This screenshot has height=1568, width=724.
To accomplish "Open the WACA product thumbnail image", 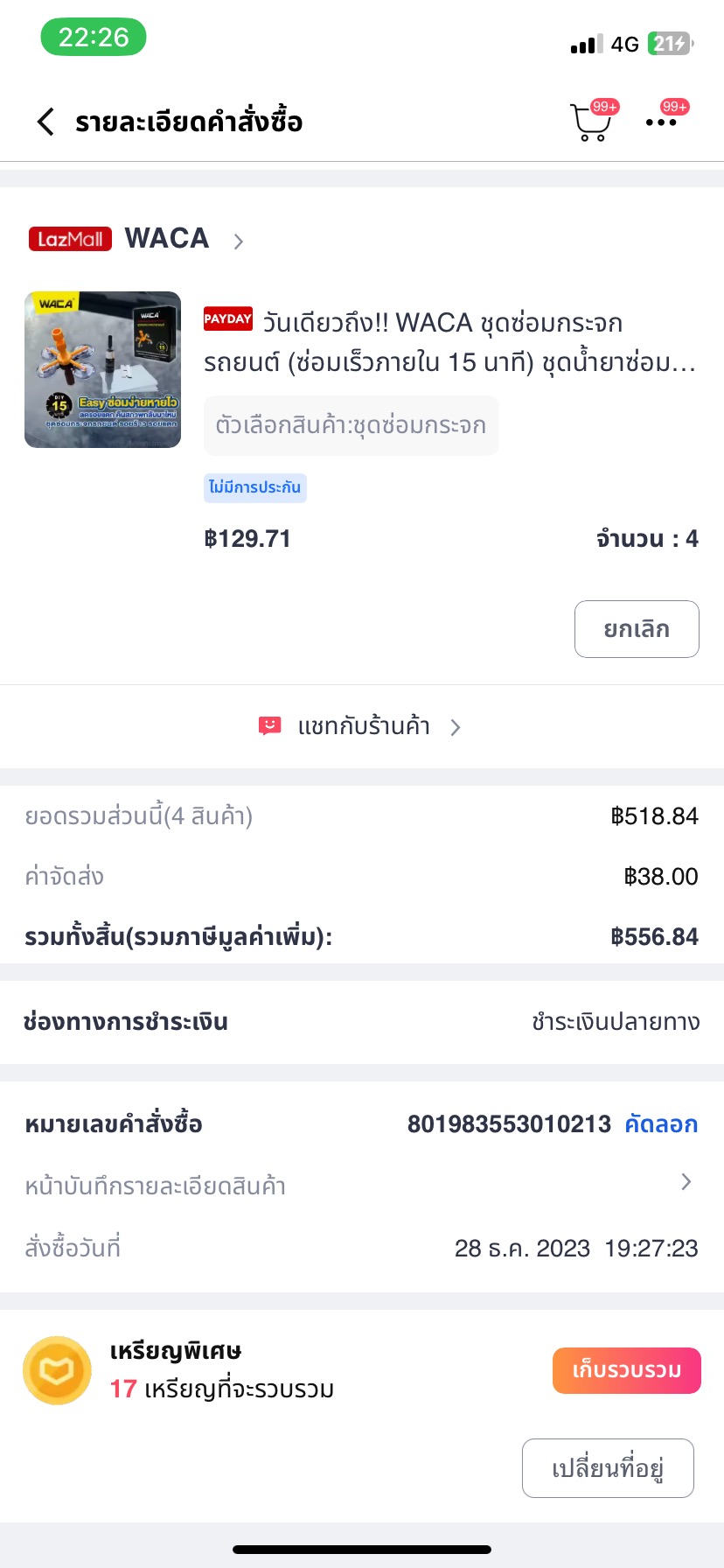I will coord(103,369).
